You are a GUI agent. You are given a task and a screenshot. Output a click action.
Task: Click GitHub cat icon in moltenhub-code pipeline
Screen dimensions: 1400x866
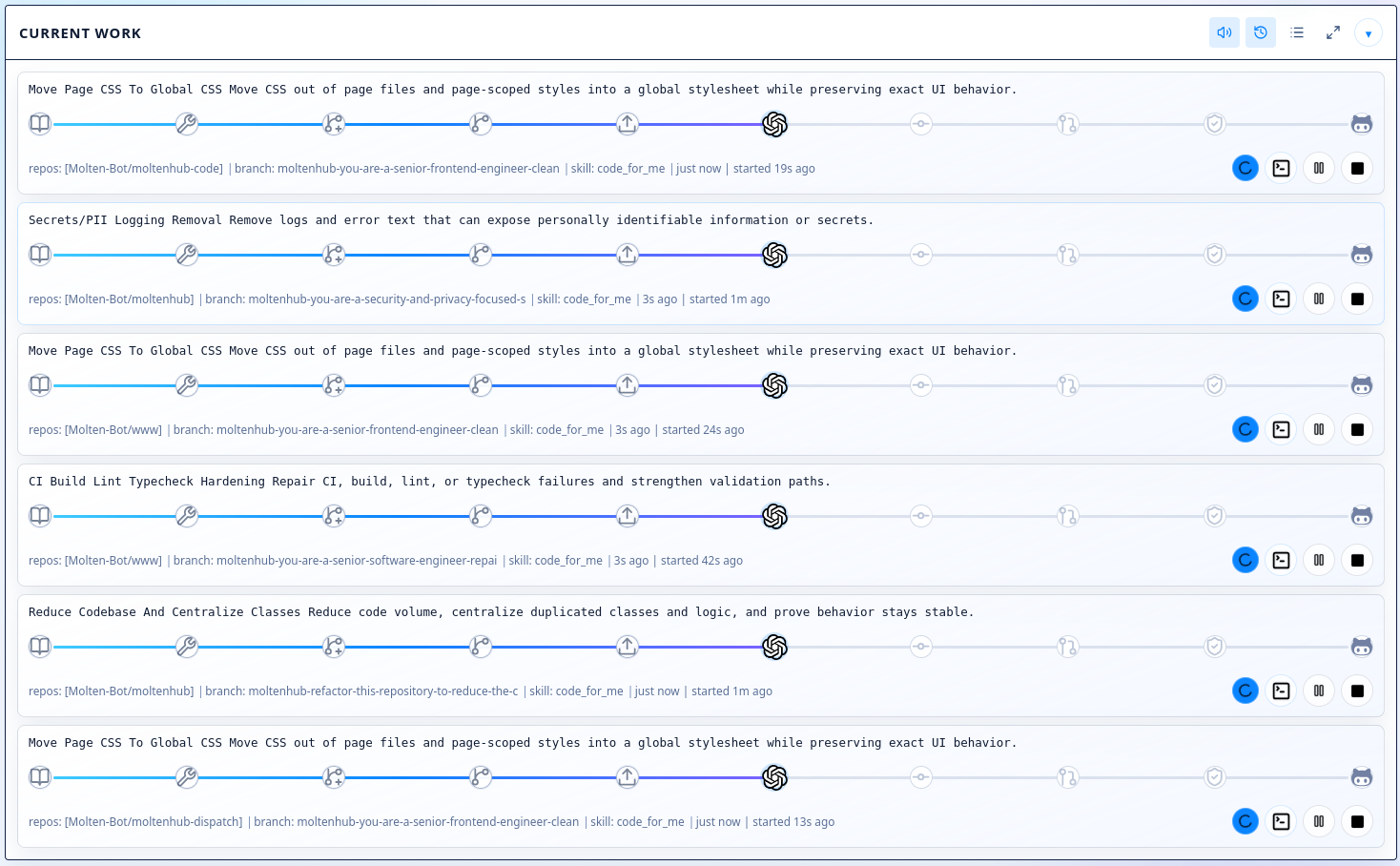pyautogui.click(x=1362, y=124)
